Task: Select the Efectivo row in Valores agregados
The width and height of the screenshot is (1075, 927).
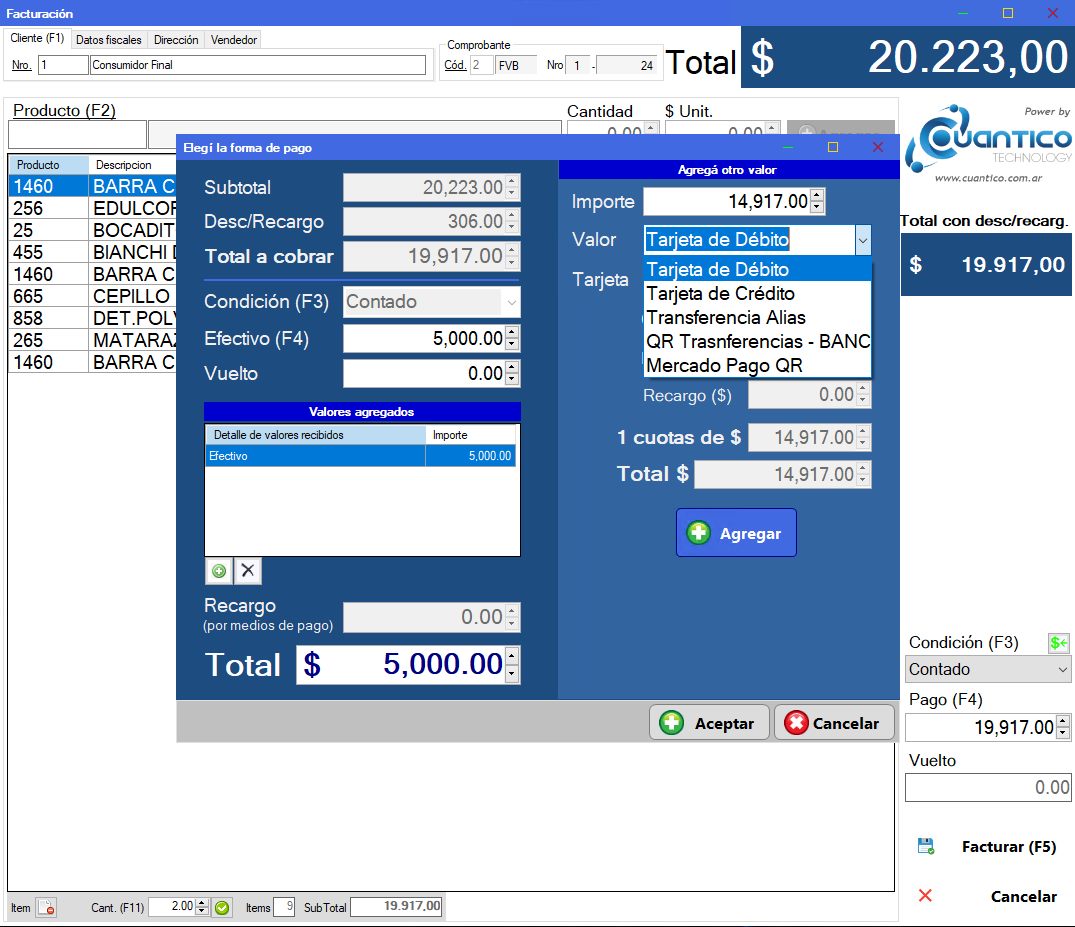Action: click(x=361, y=456)
